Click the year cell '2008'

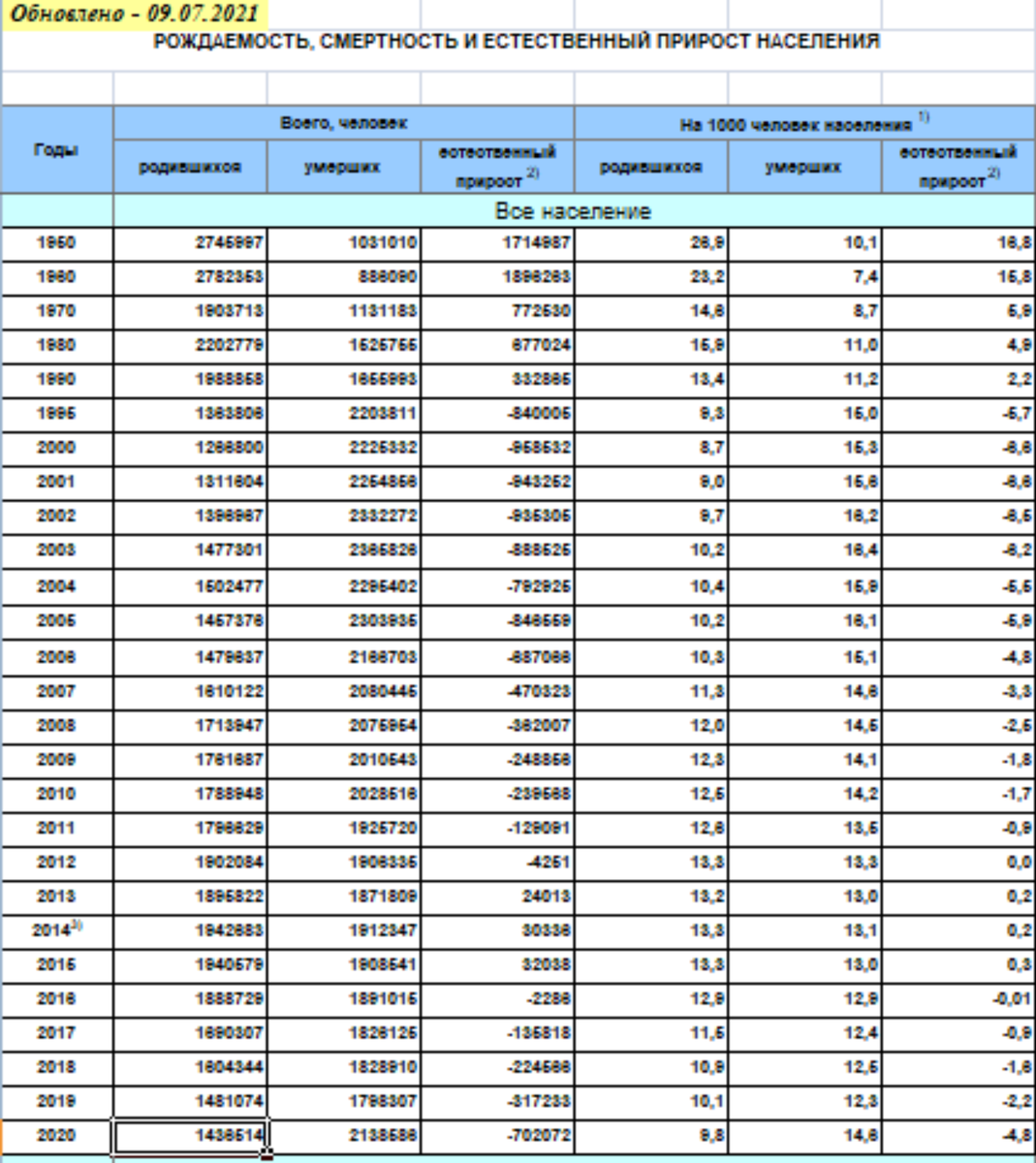pyautogui.click(x=56, y=725)
